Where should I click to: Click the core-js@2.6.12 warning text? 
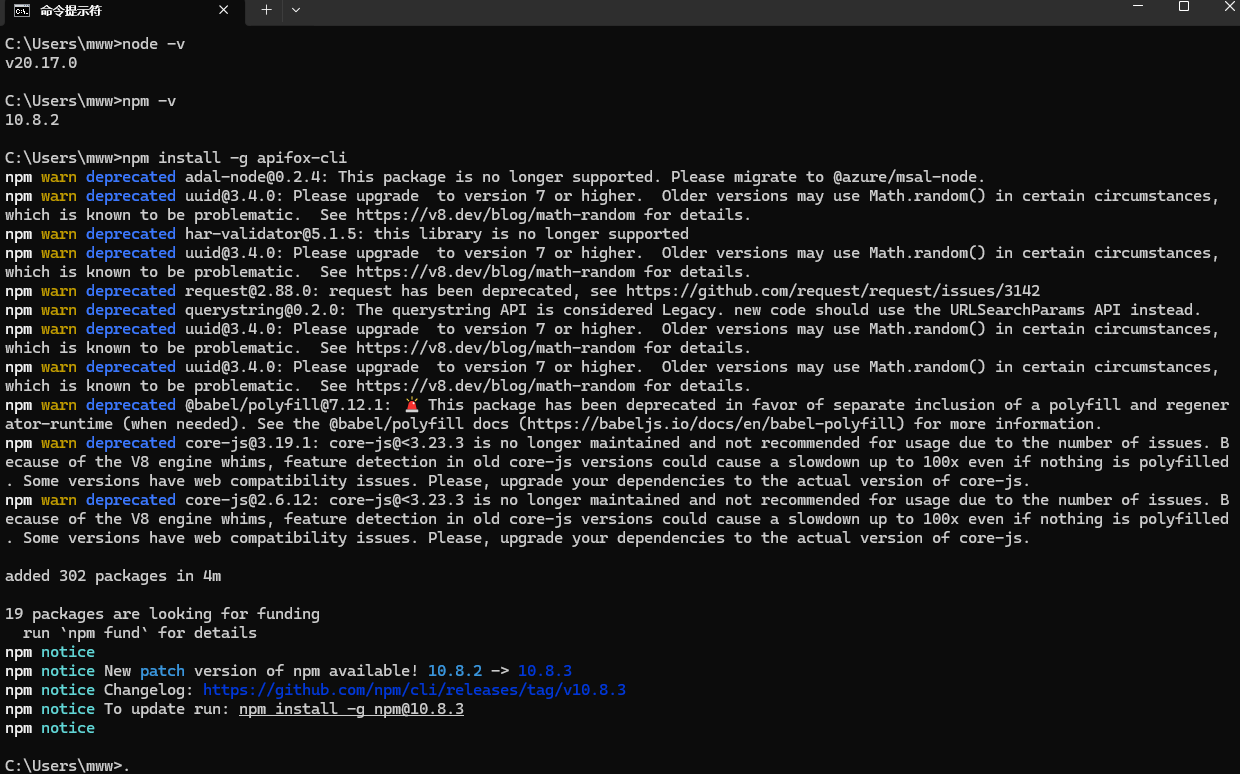(x=617, y=519)
